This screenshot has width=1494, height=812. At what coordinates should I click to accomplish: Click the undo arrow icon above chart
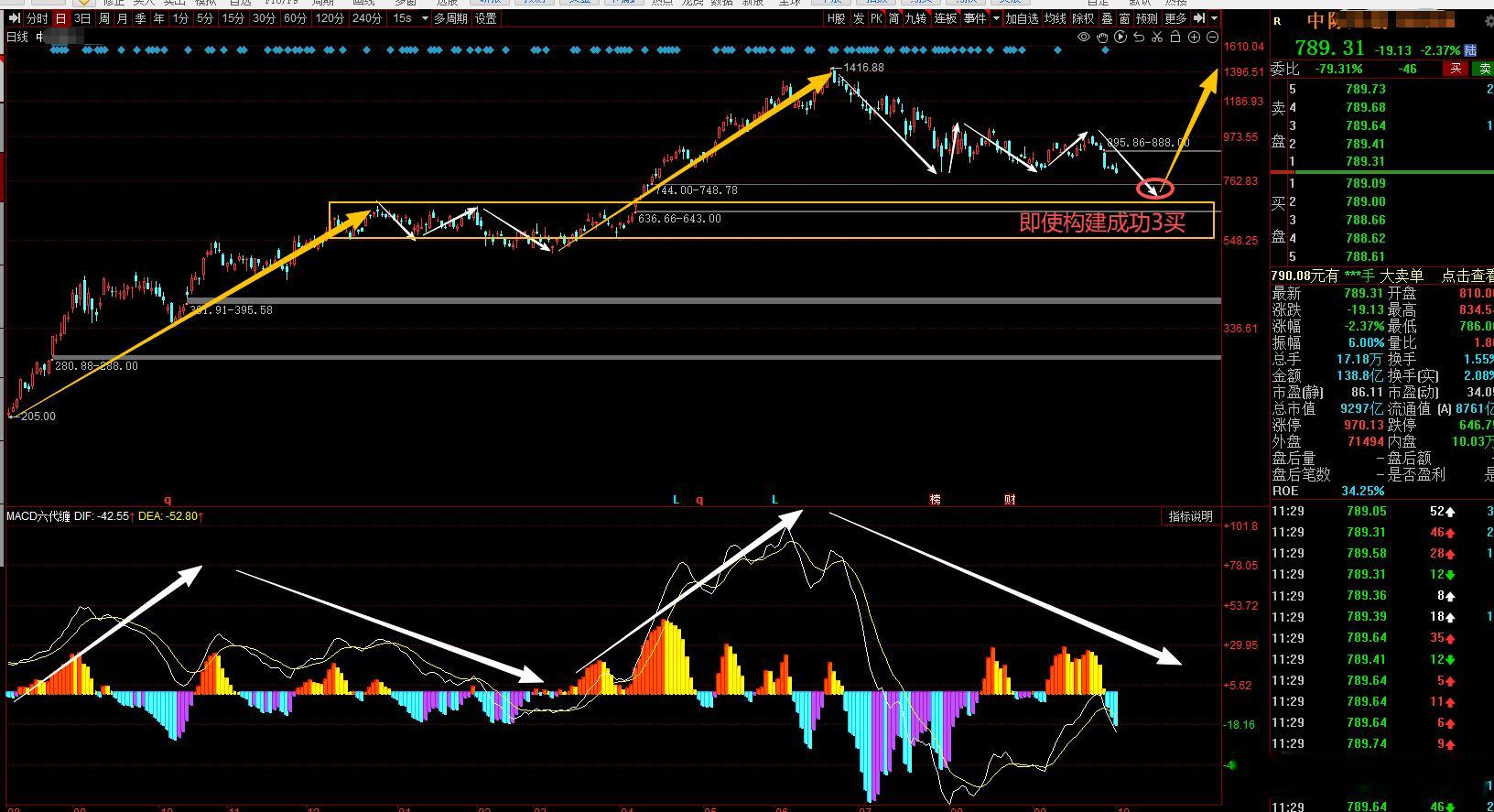[1139, 38]
